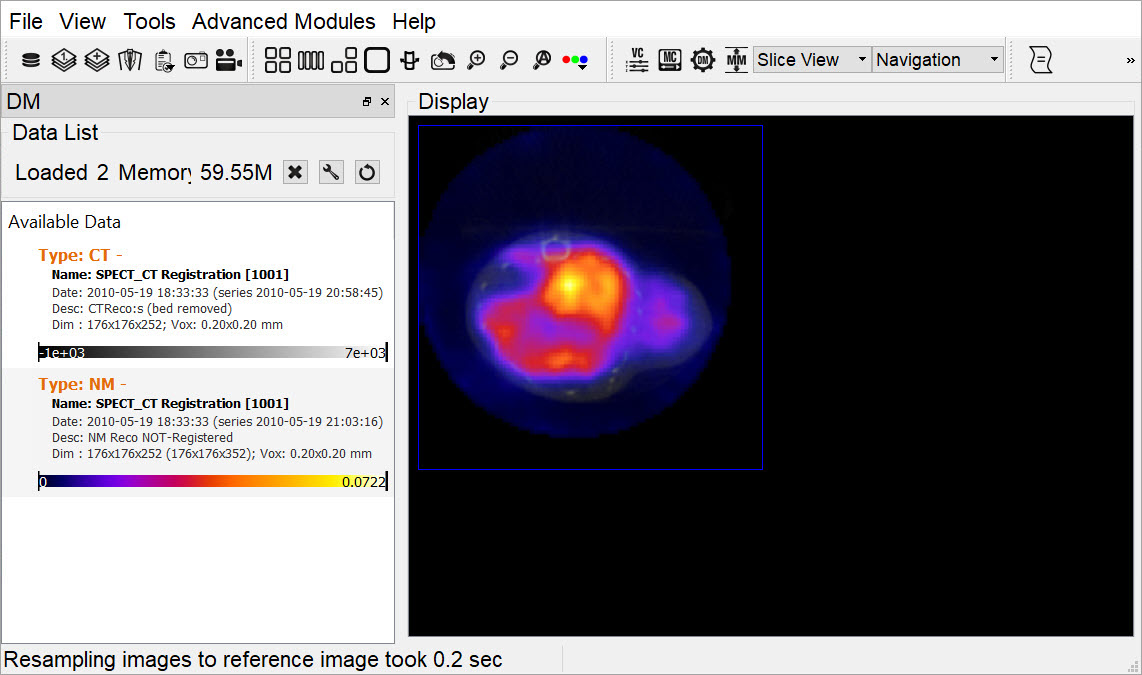Click the MM measurement icon
Screen dimensions: 1142x675
click(736, 60)
